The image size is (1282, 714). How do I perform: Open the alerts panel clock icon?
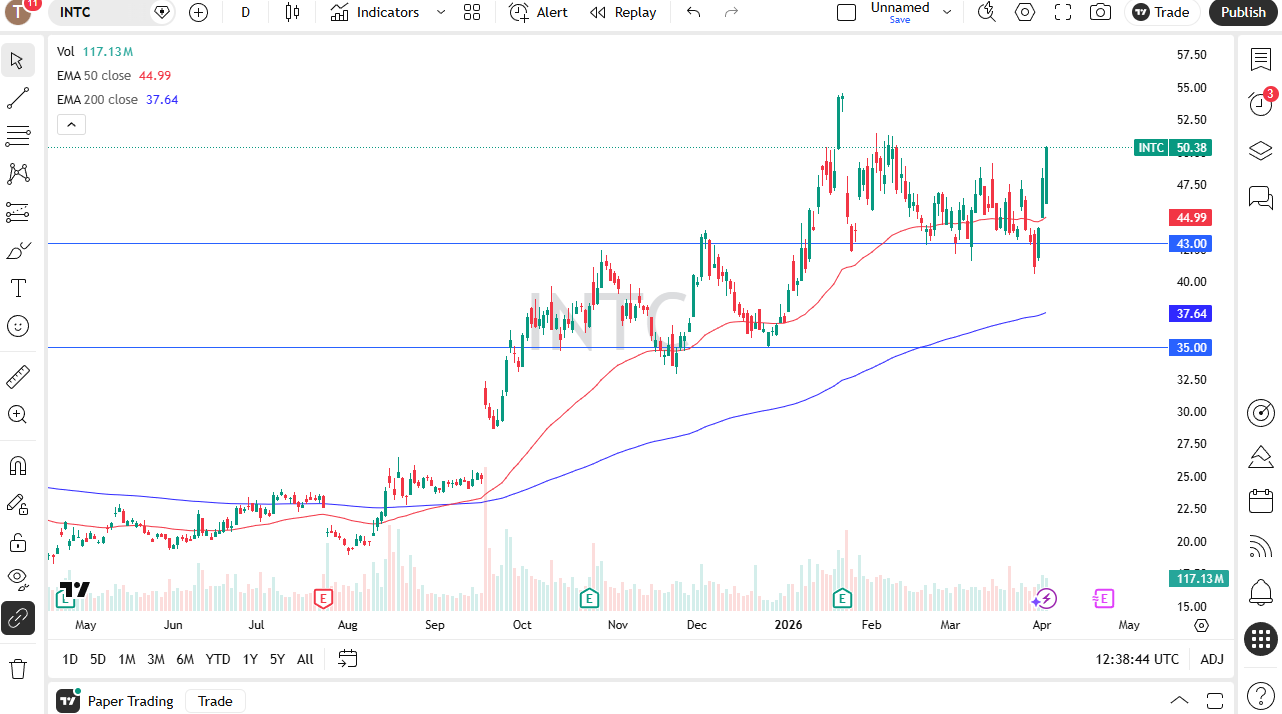pyautogui.click(x=1260, y=104)
